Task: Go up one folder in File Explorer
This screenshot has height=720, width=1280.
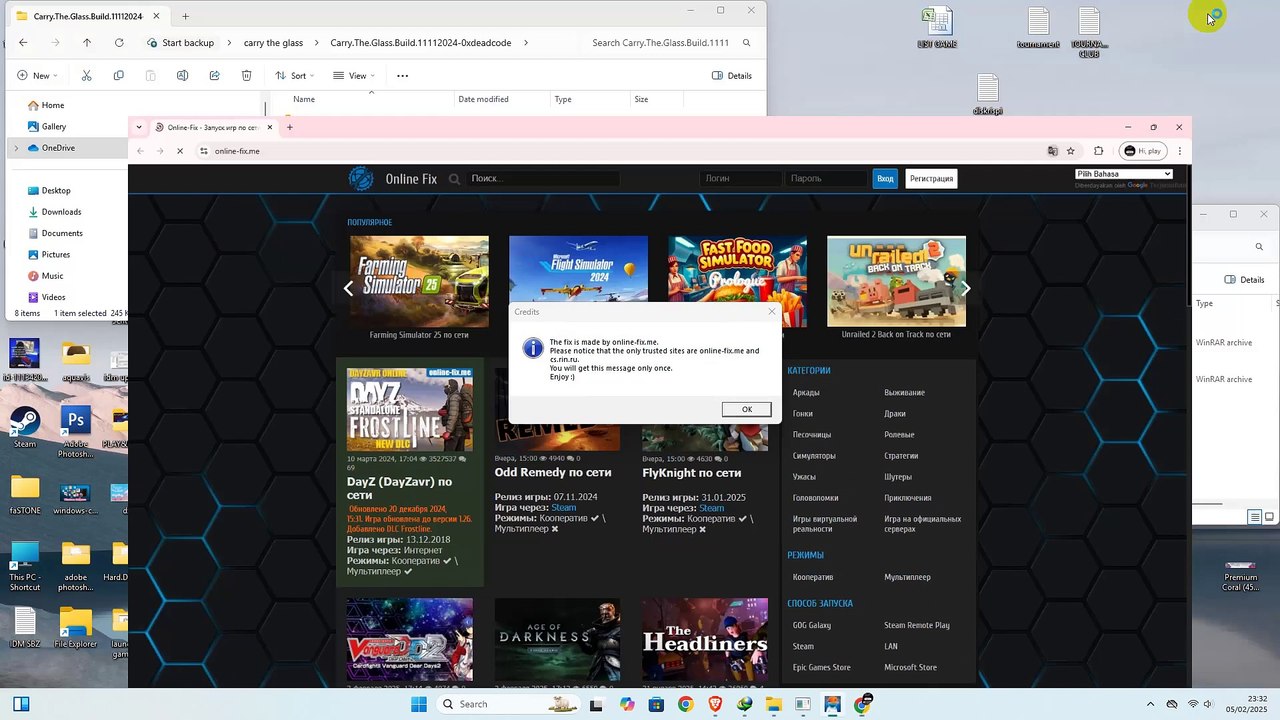Action: (x=87, y=43)
